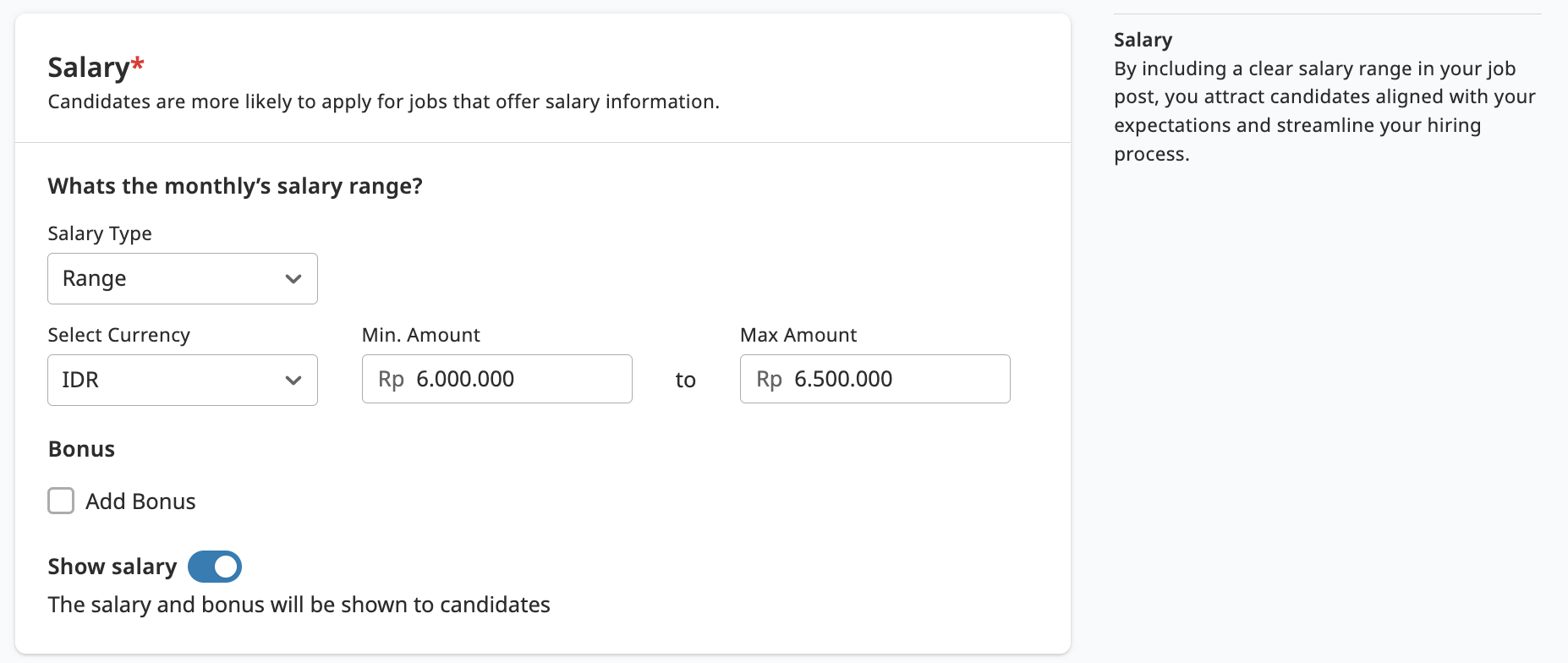Click the Rp prefix in Min. Amount
Screen dimensions: 1568x663
point(391,379)
